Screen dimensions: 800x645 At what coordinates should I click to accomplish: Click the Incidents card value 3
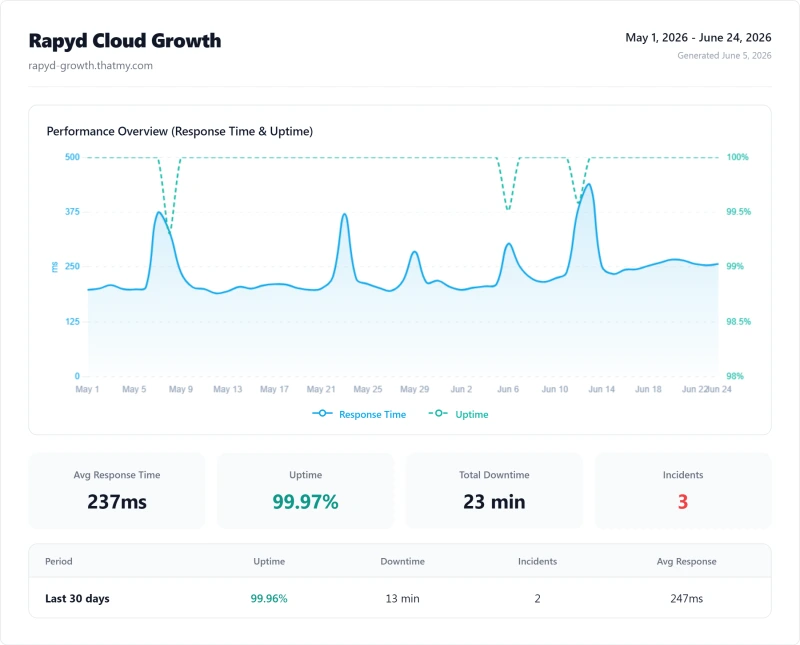683,502
